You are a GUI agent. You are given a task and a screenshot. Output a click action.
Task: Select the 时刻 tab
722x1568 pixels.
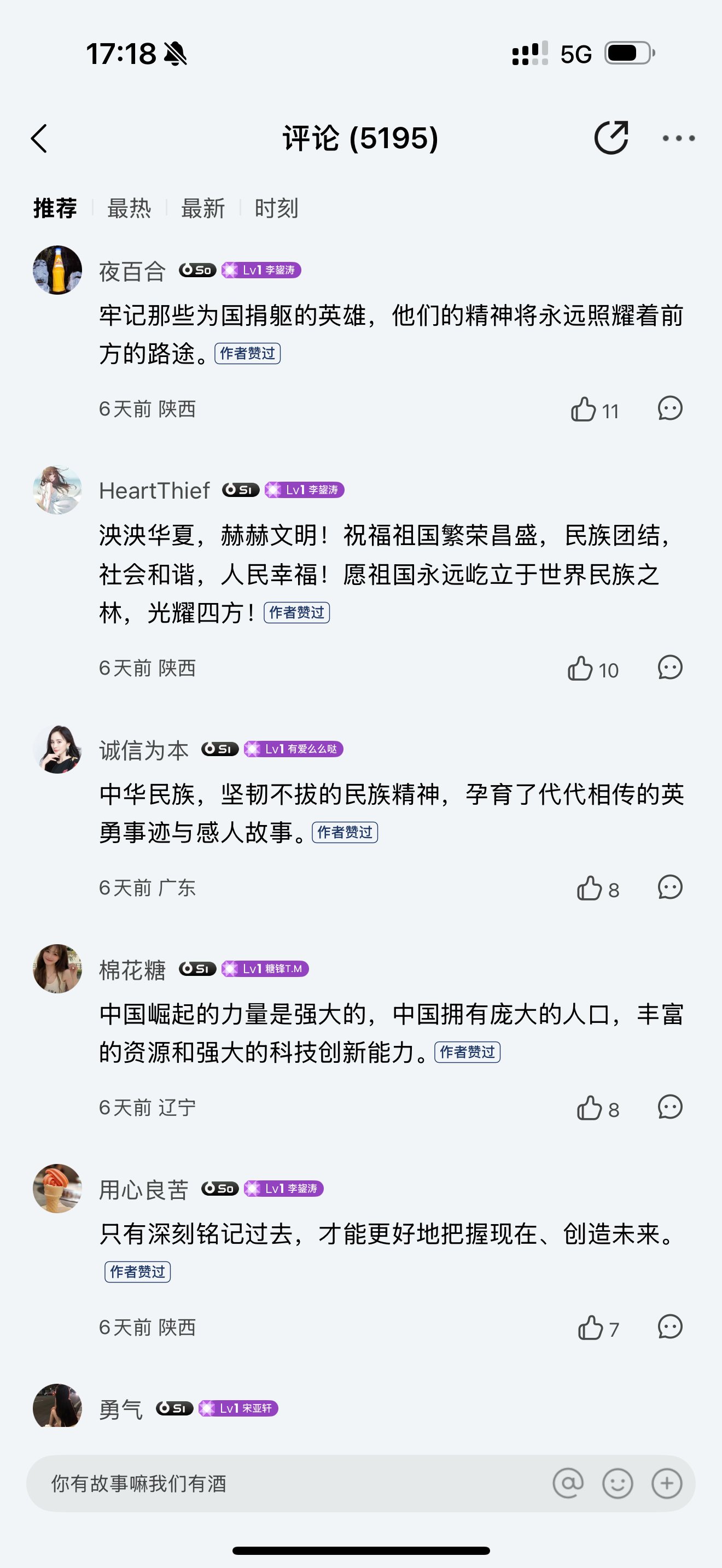[276, 208]
